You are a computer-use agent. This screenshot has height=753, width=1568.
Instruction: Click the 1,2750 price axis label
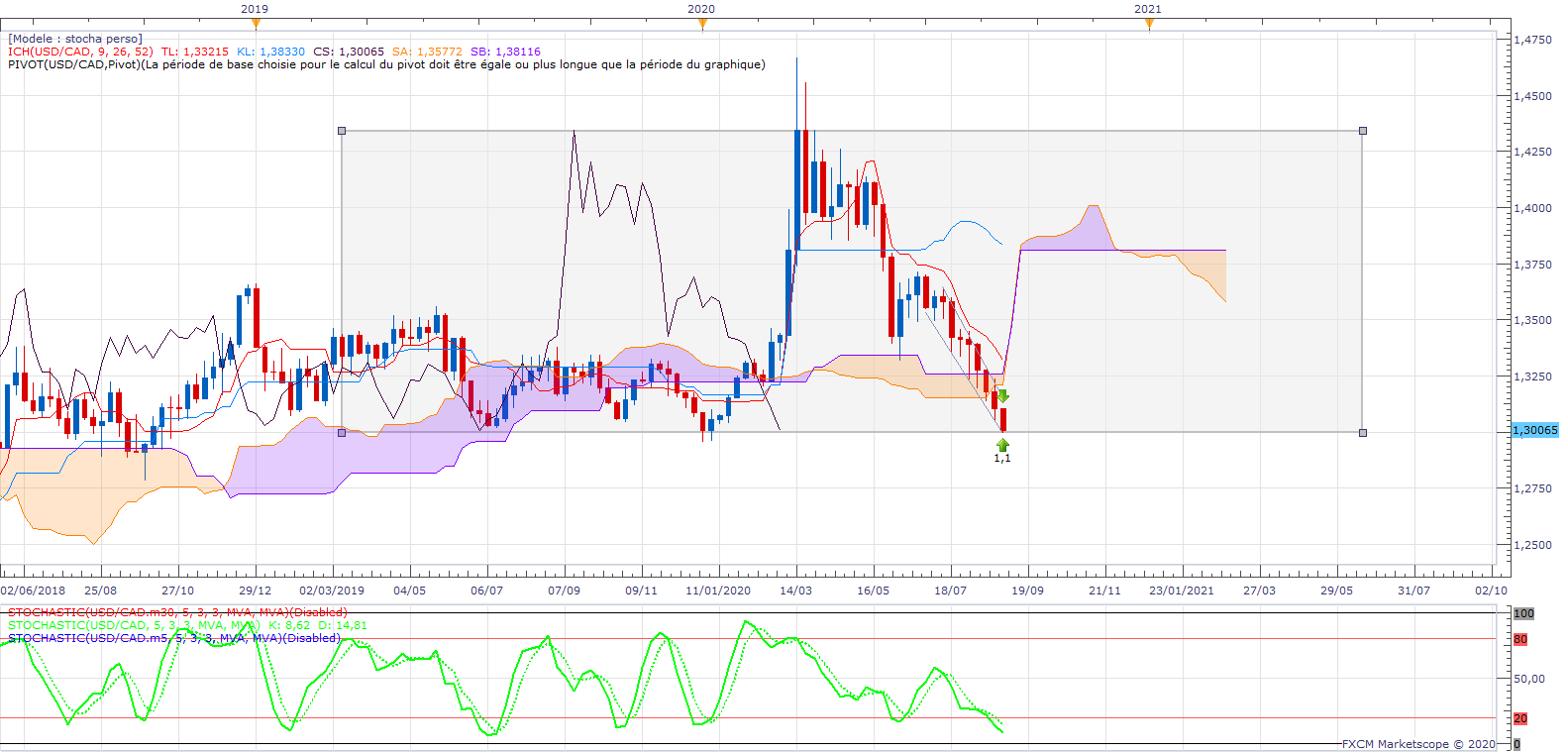coord(1533,488)
